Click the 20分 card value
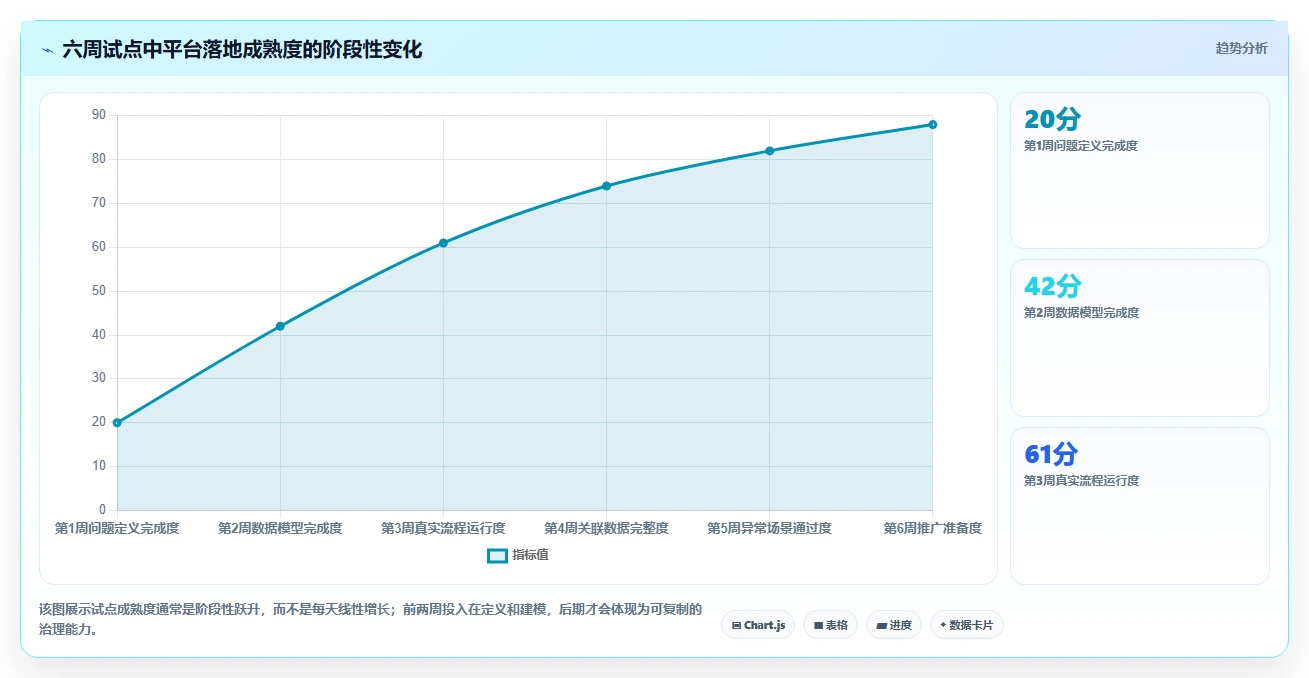 [x=1052, y=120]
